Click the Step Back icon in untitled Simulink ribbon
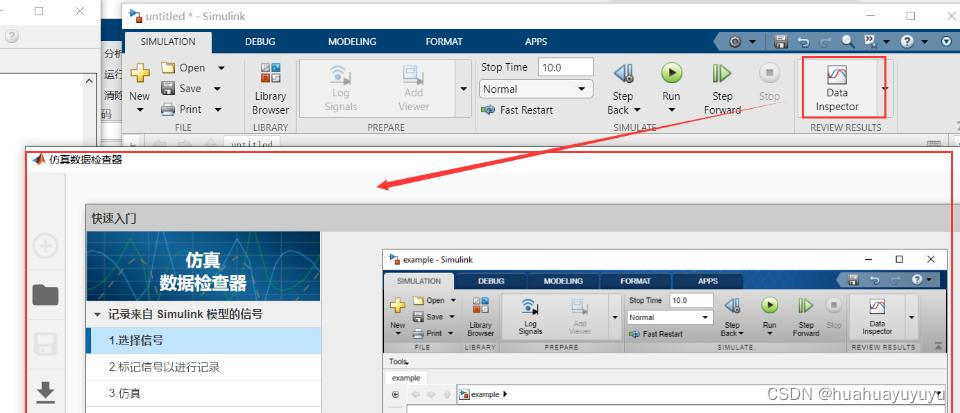The height and width of the screenshot is (413, 960). tap(623, 74)
